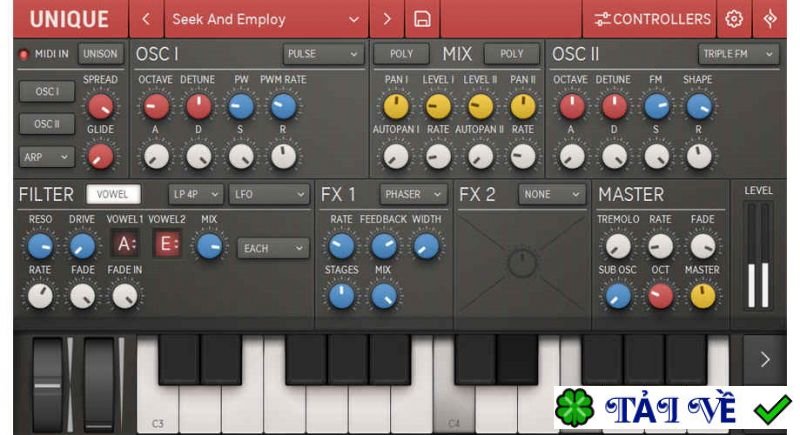Click the TREMOLO knob
This screenshot has height=435, width=800.
coord(618,246)
